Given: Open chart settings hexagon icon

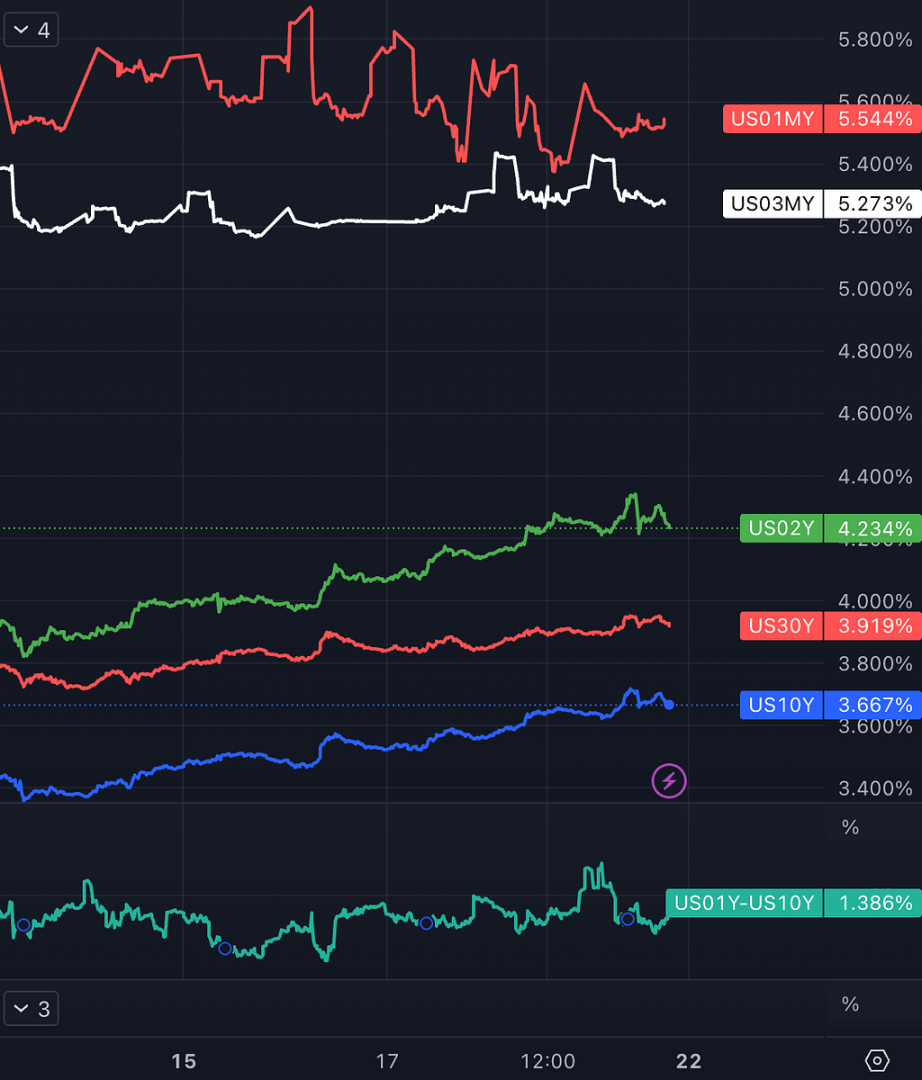Looking at the screenshot, I should (877, 1060).
